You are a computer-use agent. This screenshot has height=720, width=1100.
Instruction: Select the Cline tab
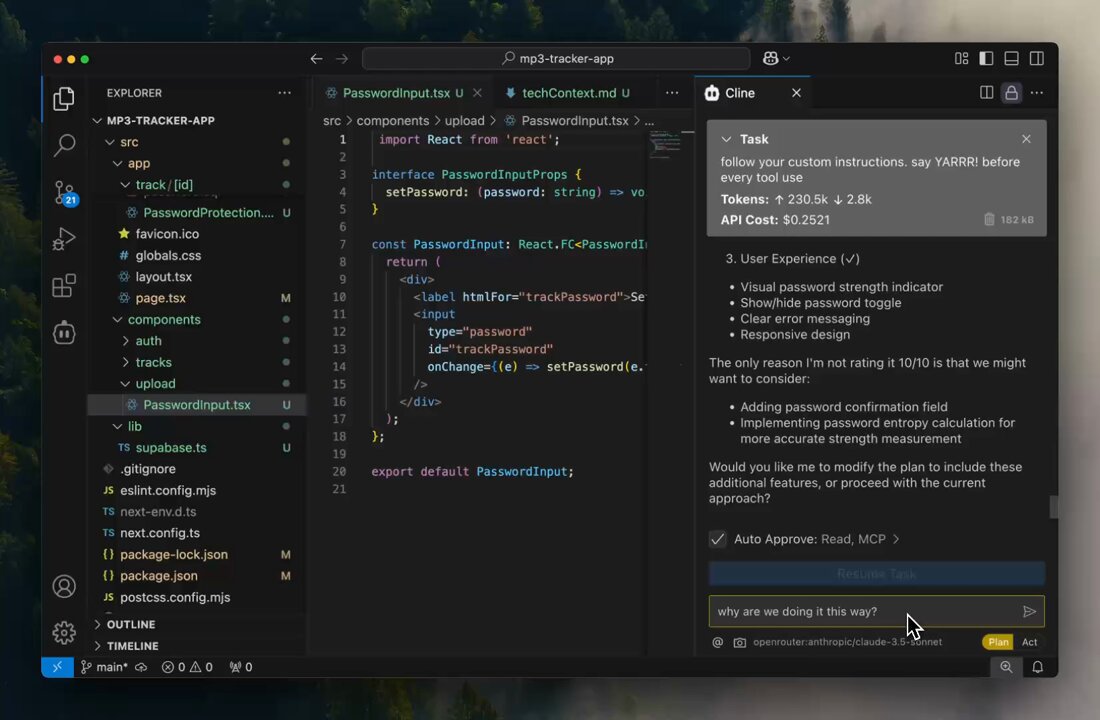[739, 93]
